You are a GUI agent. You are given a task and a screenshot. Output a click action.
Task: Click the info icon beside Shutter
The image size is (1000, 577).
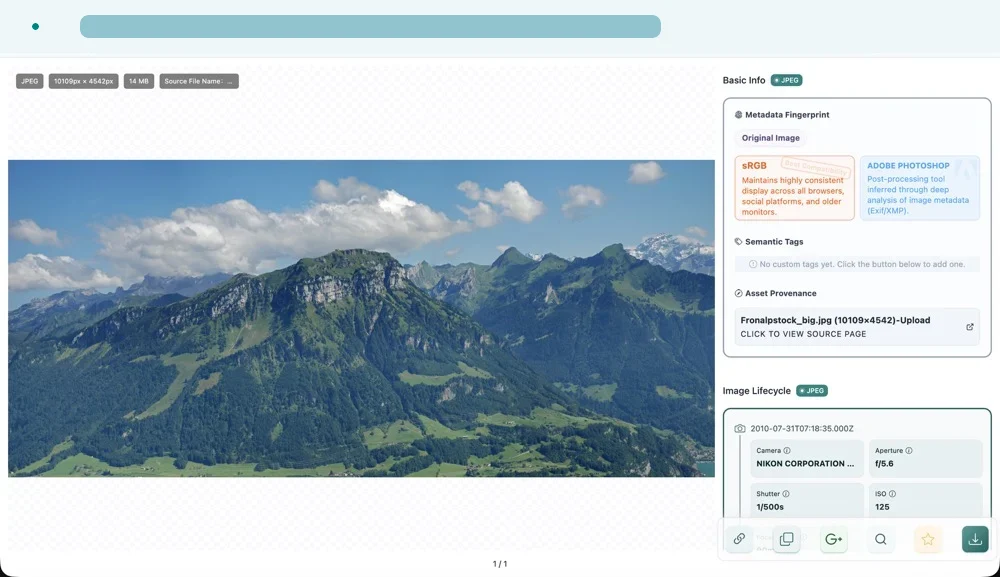(786, 493)
